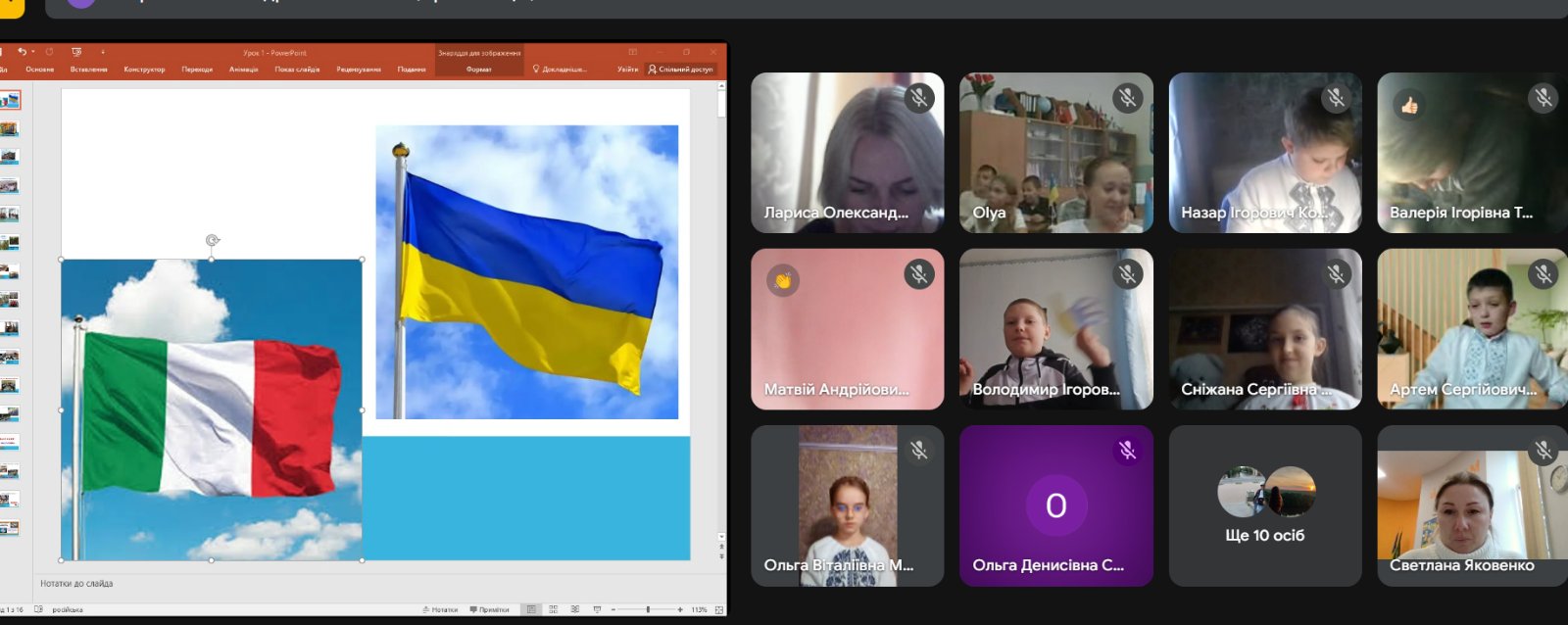Click the Redo icon in quick access toolbar
Image resolution: width=1568 pixels, height=625 pixels.
click(49, 52)
